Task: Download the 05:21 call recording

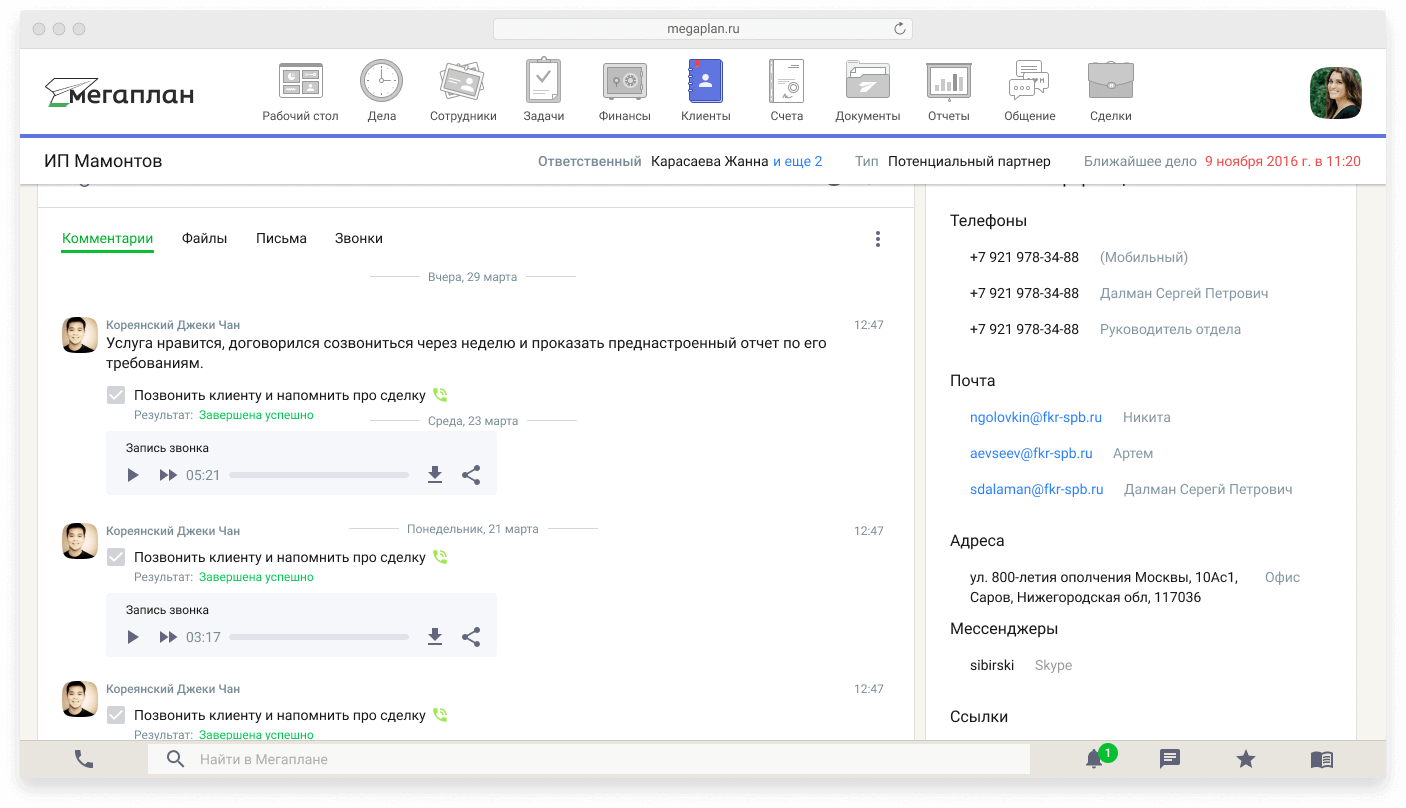Action: (x=435, y=475)
